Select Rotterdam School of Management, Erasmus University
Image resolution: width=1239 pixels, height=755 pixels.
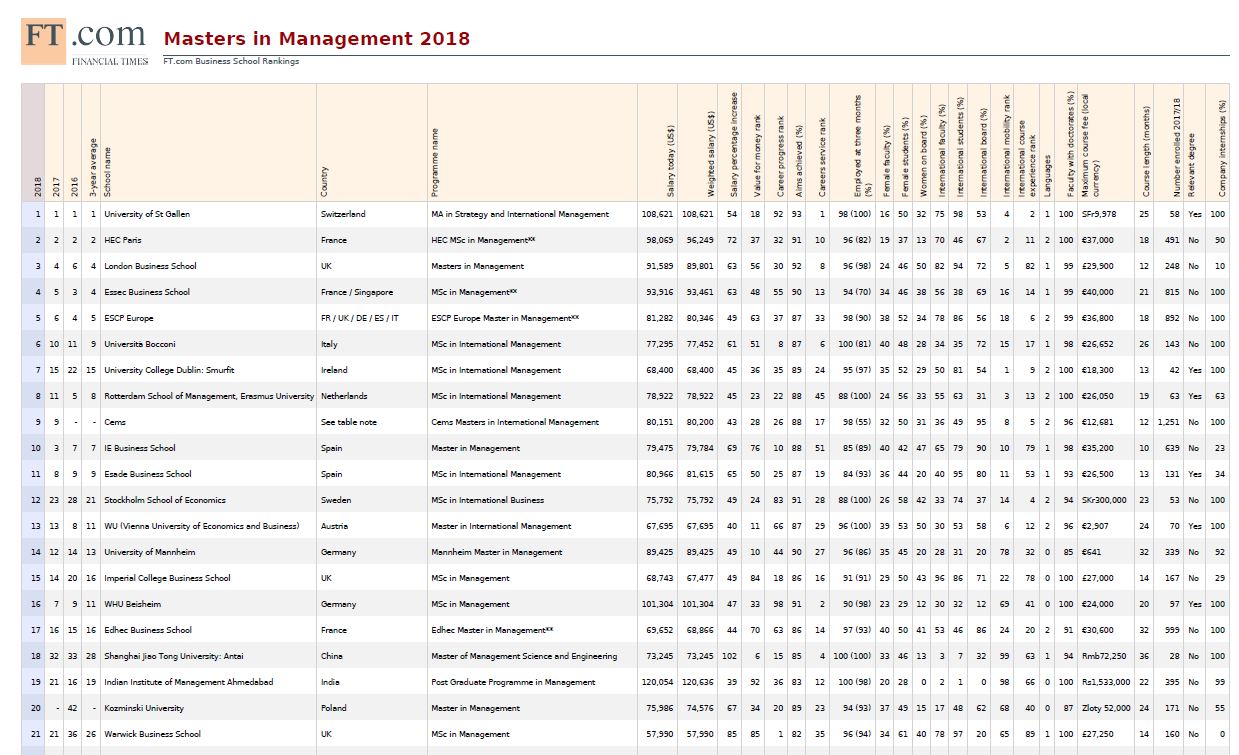pos(209,396)
